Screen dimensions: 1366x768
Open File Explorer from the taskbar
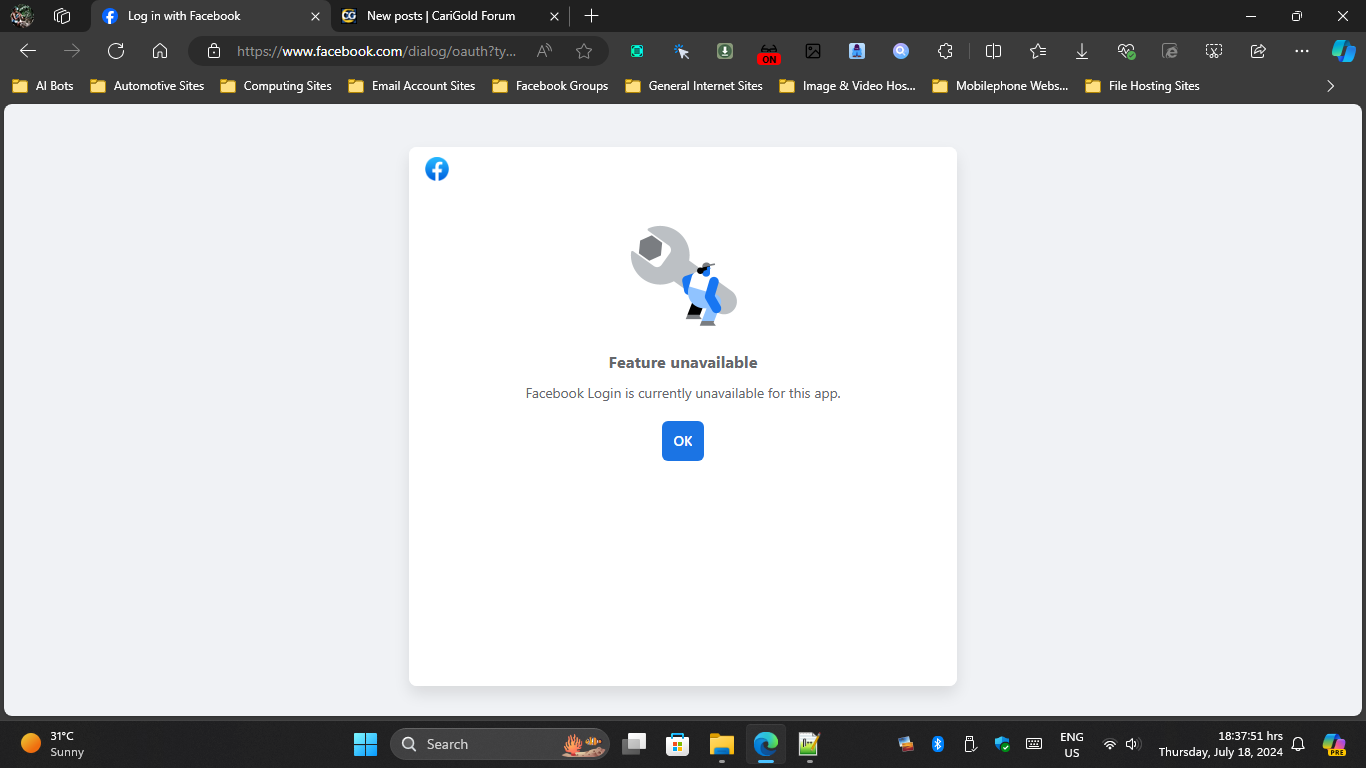click(722, 744)
